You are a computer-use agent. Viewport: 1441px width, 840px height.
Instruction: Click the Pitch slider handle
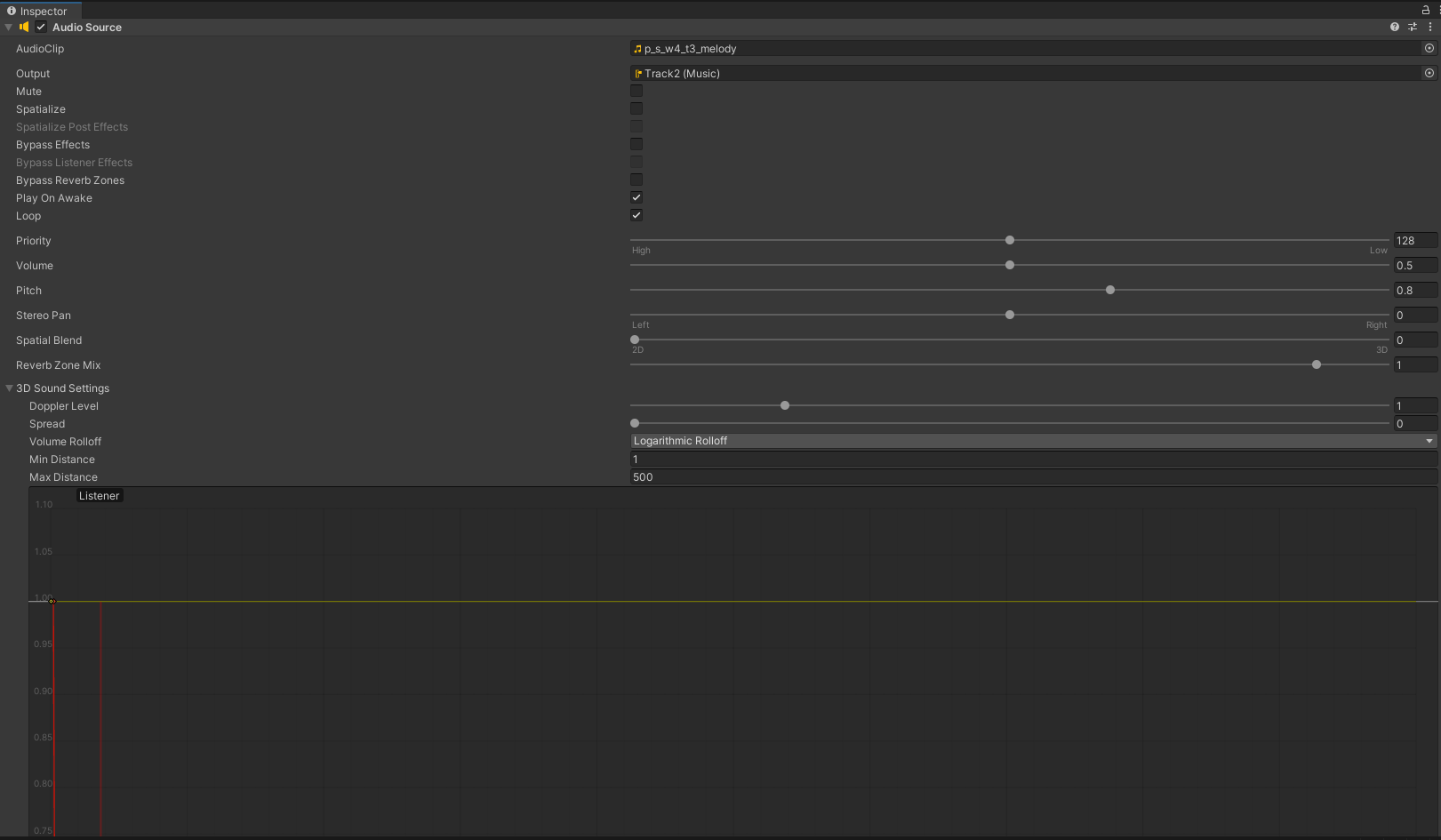click(1110, 290)
